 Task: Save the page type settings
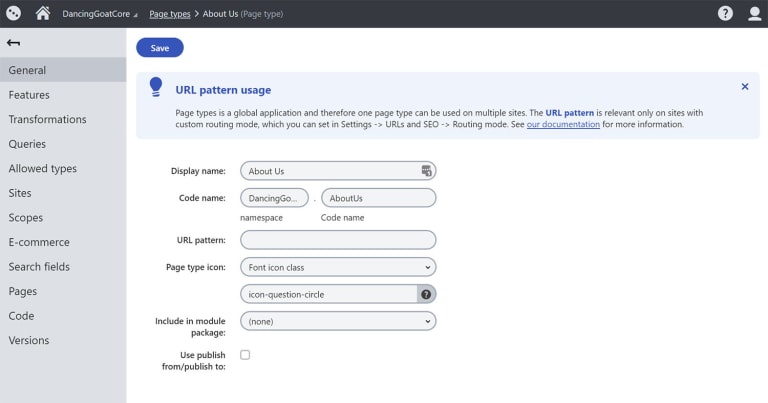[x=160, y=47]
